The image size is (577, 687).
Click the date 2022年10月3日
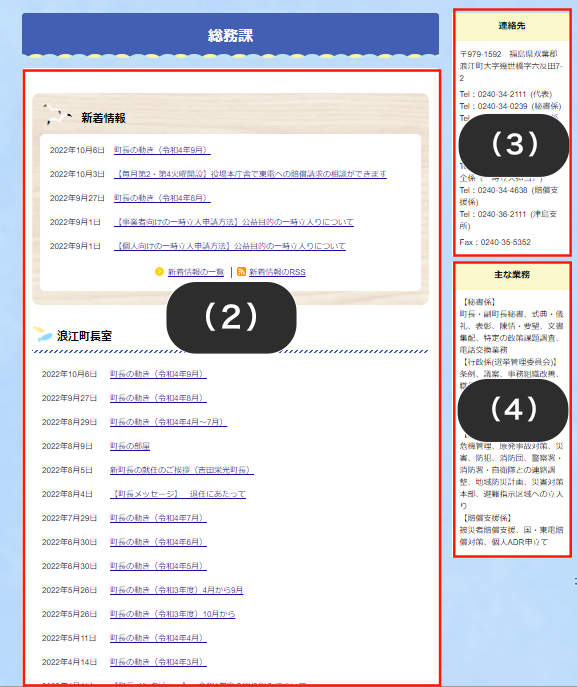click(x=77, y=174)
